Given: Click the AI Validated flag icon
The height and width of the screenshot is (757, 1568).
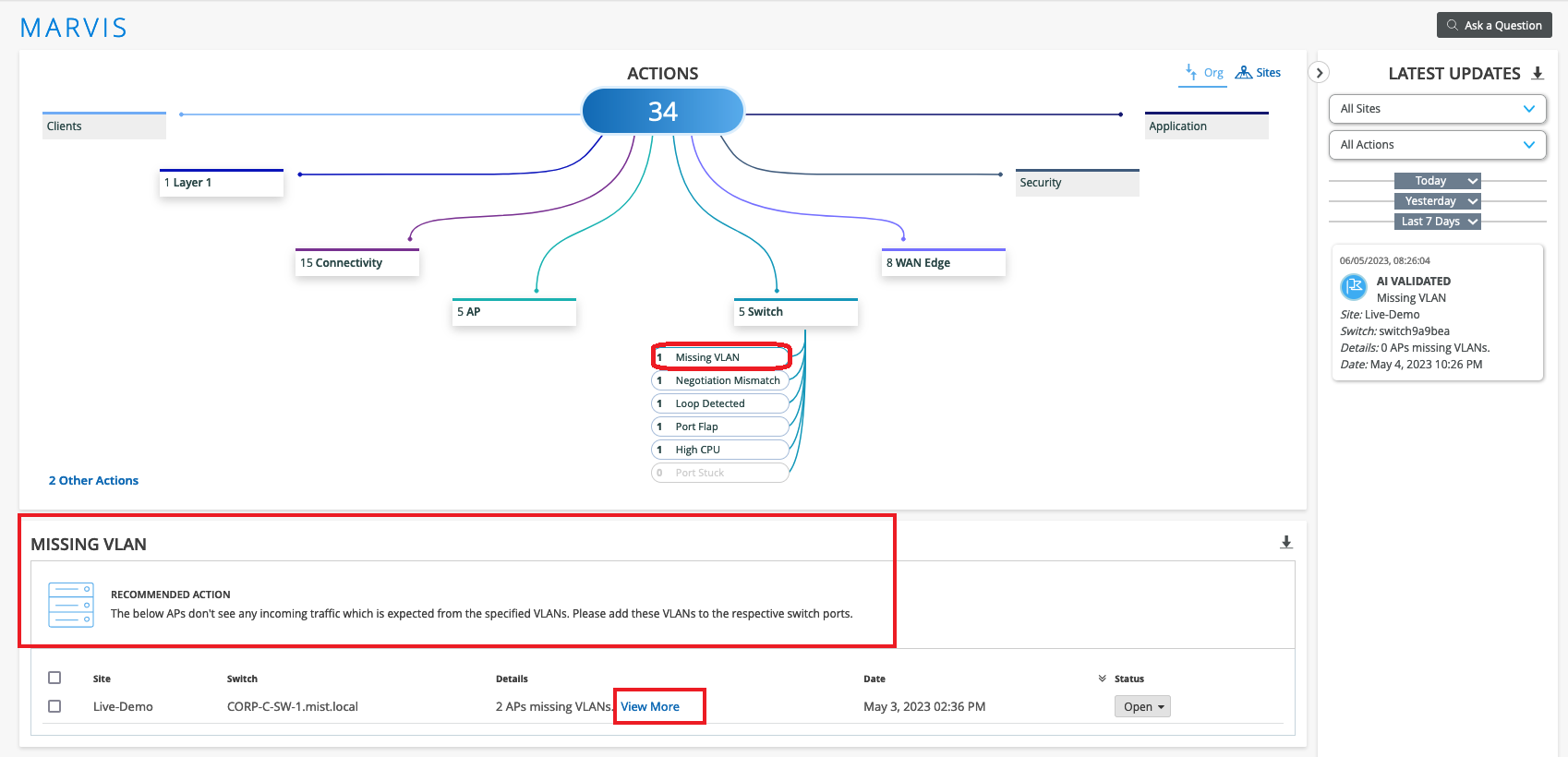Looking at the screenshot, I should 1354,287.
